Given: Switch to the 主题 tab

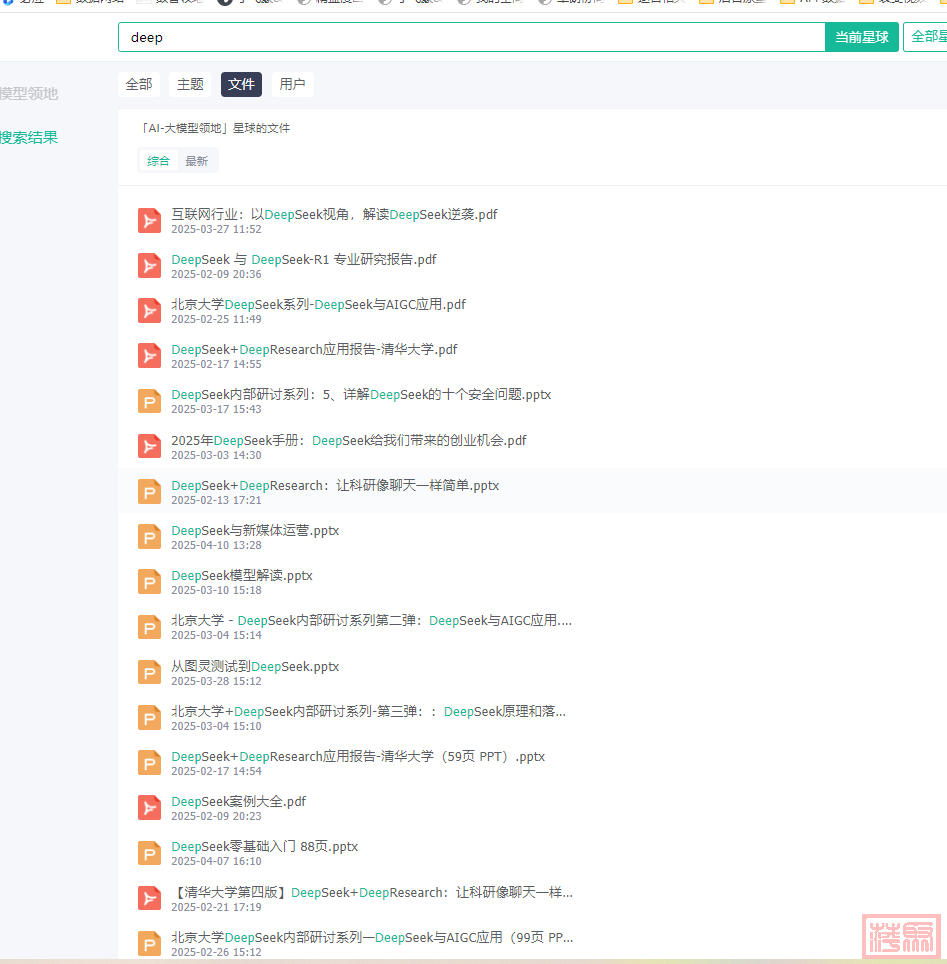Looking at the screenshot, I should (x=190, y=85).
